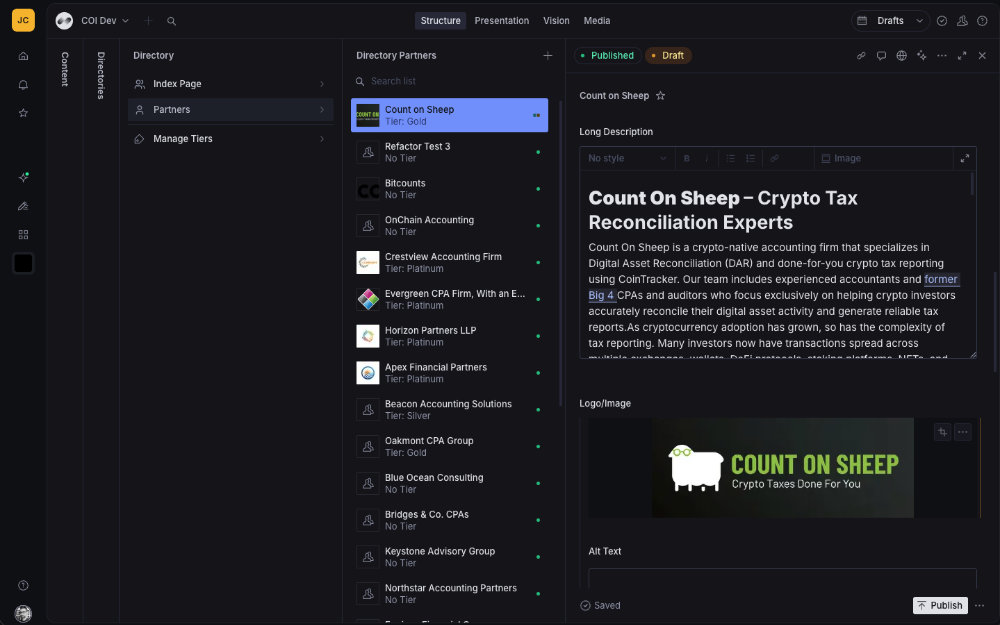Image resolution: width=1000 pixels, height=625 pixels.
Task: Open the user avatar at bottom left
Action: 24,614
